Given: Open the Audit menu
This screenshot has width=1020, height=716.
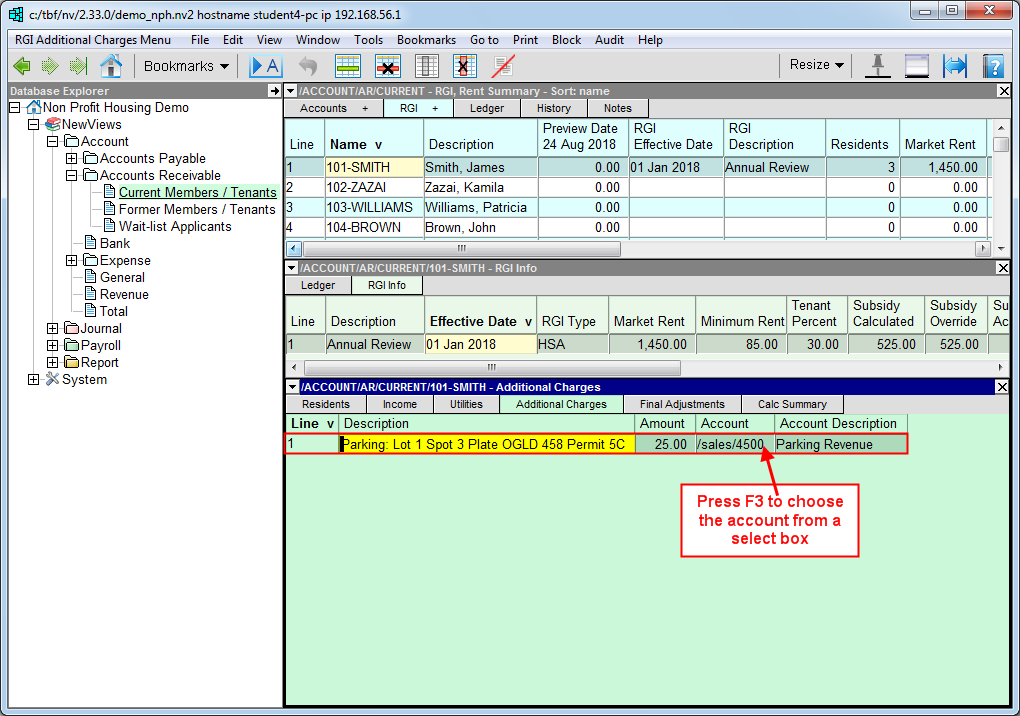Looking at the screenshot, I should 609,40.
